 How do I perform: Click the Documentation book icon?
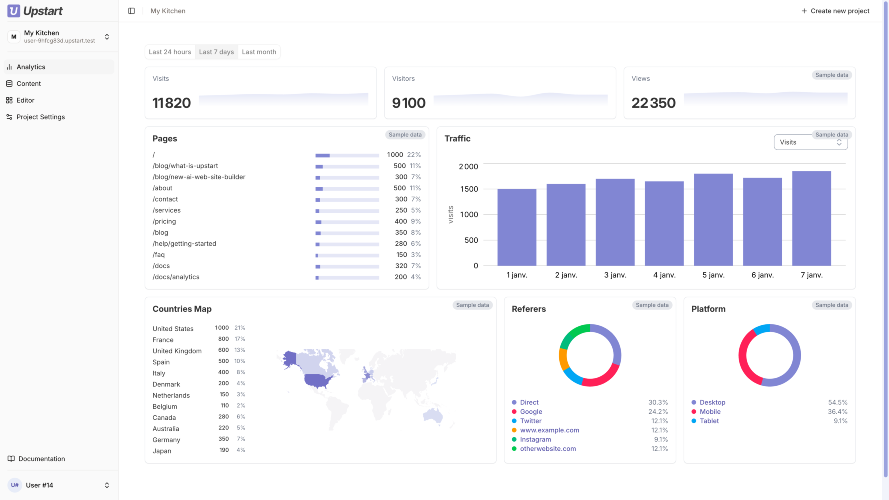coord(11,459)
